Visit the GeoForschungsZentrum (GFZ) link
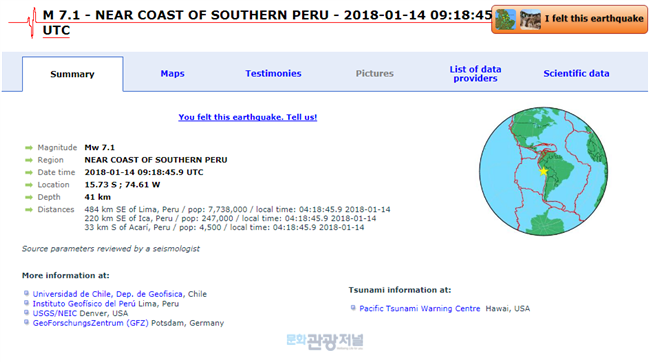This screenshot has width=650, height=362. (x=90, y=323)
